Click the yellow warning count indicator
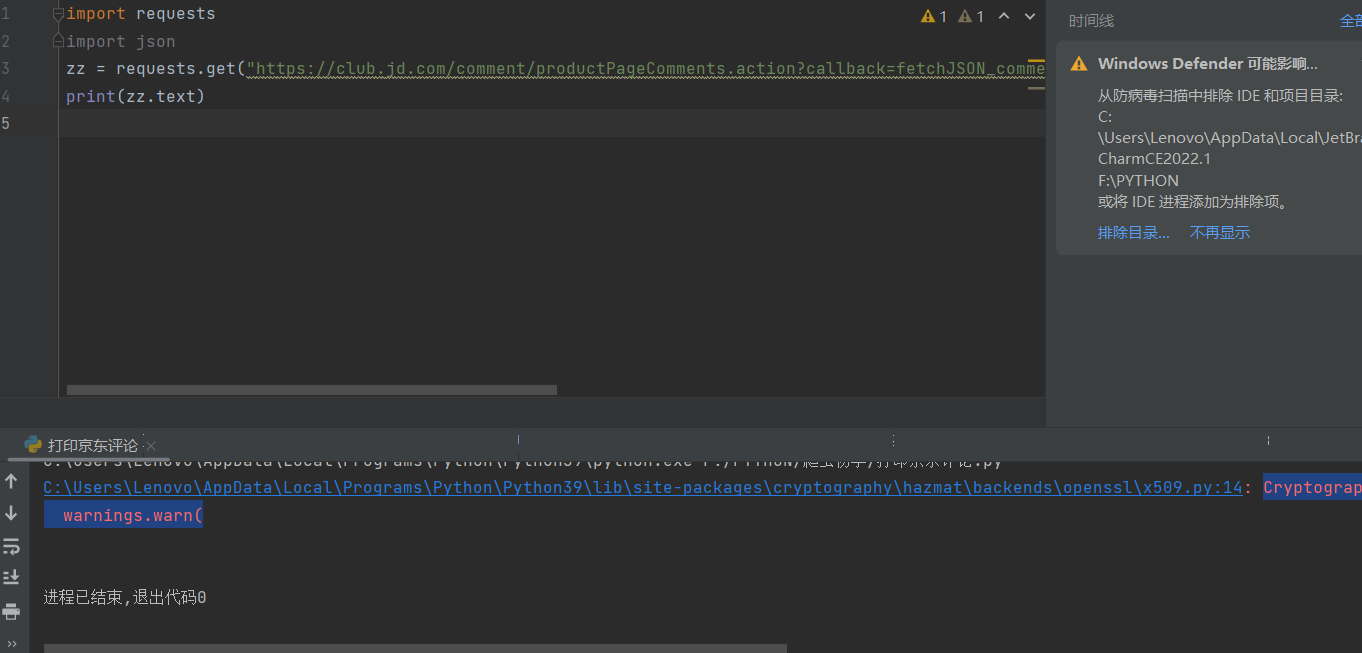Image resolution: width=1362 pixels, height=653 pixels. pyautogui.click(x=934, y=16)
